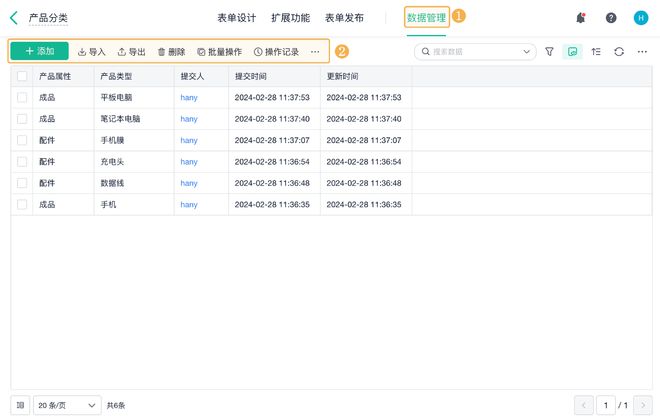Viewport: 660px width, 418px height.
Task: Open the help question mark icon
Action: pyautogui.click(x=611, y=18)
